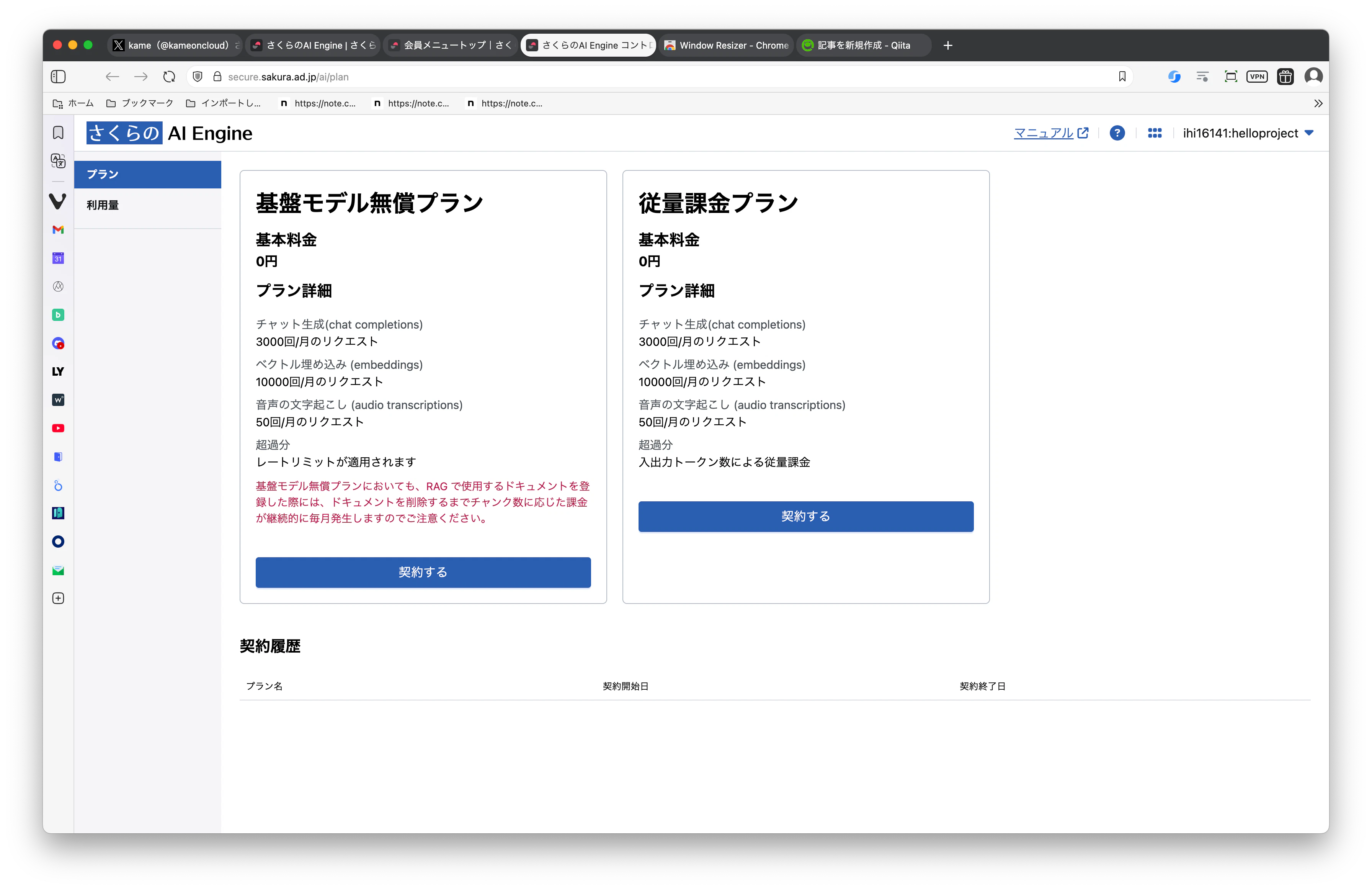Screen dimensions: 1372x890
Task: Open the YouTube web panel
Action: pyautogui.click(x=58, y=428)
